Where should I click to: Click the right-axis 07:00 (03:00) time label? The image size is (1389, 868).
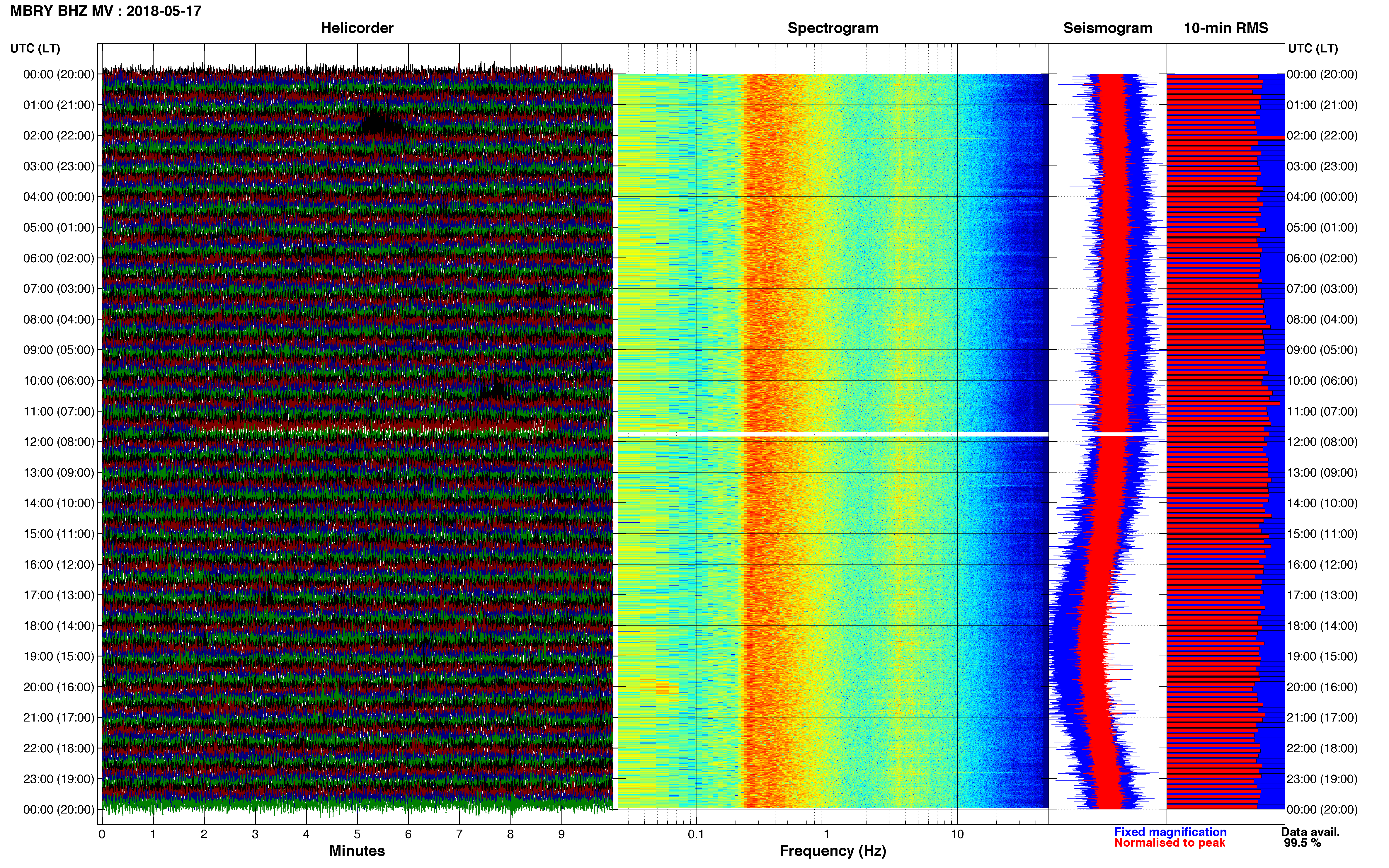pyautogui.click(x=1322, y=289)
